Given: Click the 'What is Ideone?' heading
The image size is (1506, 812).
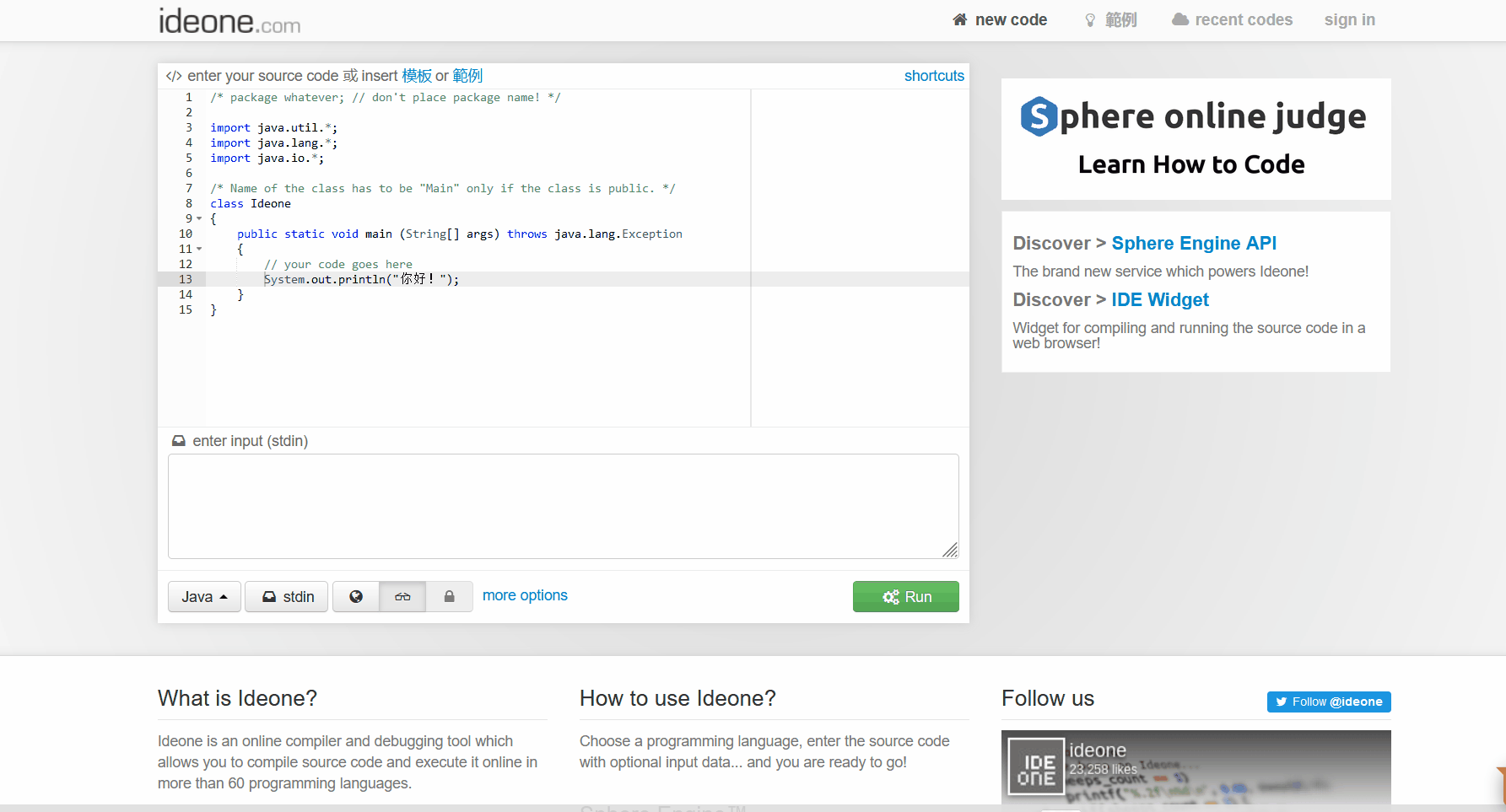Looking at the screenshot, I should pyautogui.click(x=237, y=698).
